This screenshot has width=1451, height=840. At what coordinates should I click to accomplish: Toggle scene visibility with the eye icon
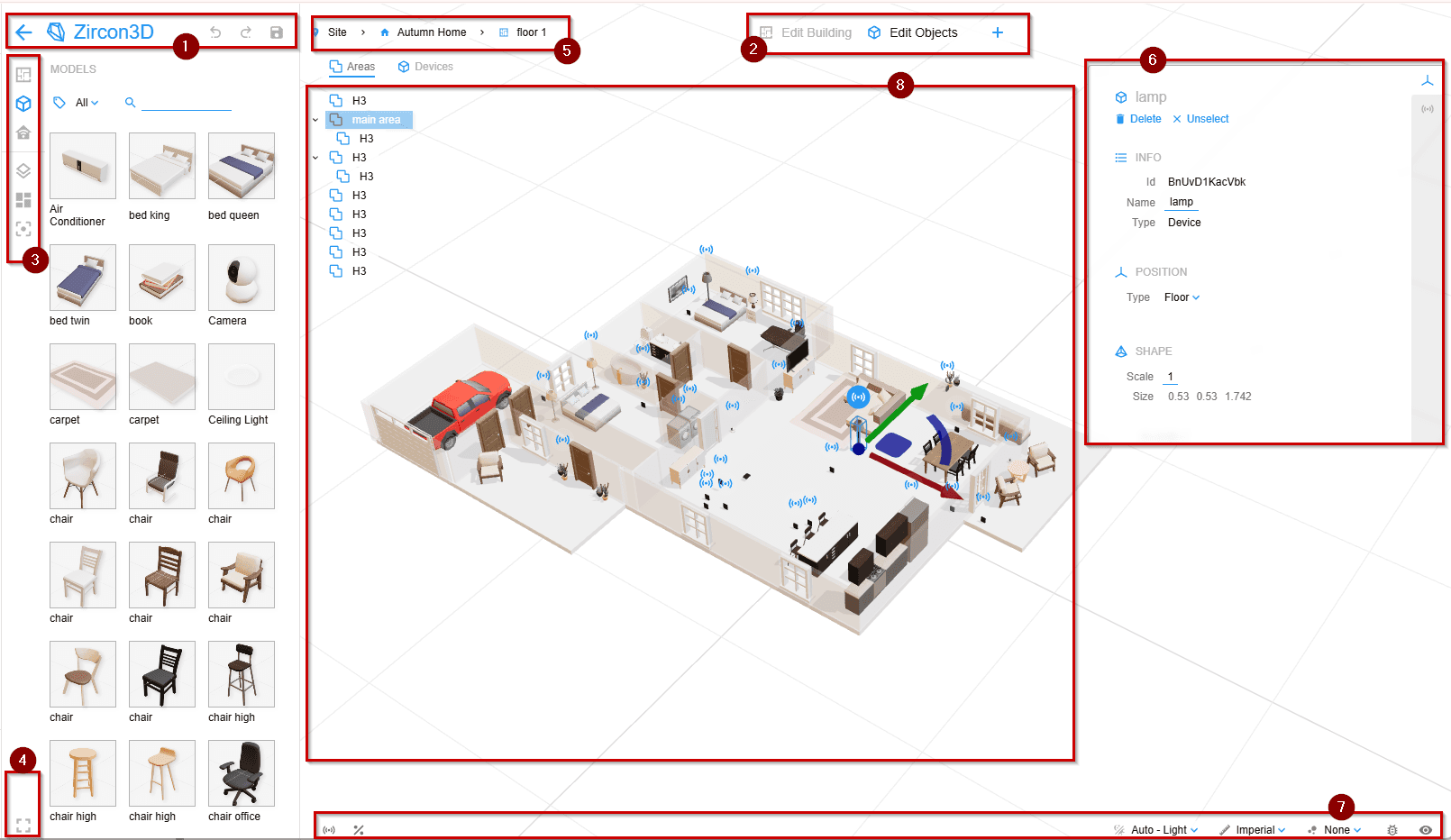click(x=1426, y=829)
